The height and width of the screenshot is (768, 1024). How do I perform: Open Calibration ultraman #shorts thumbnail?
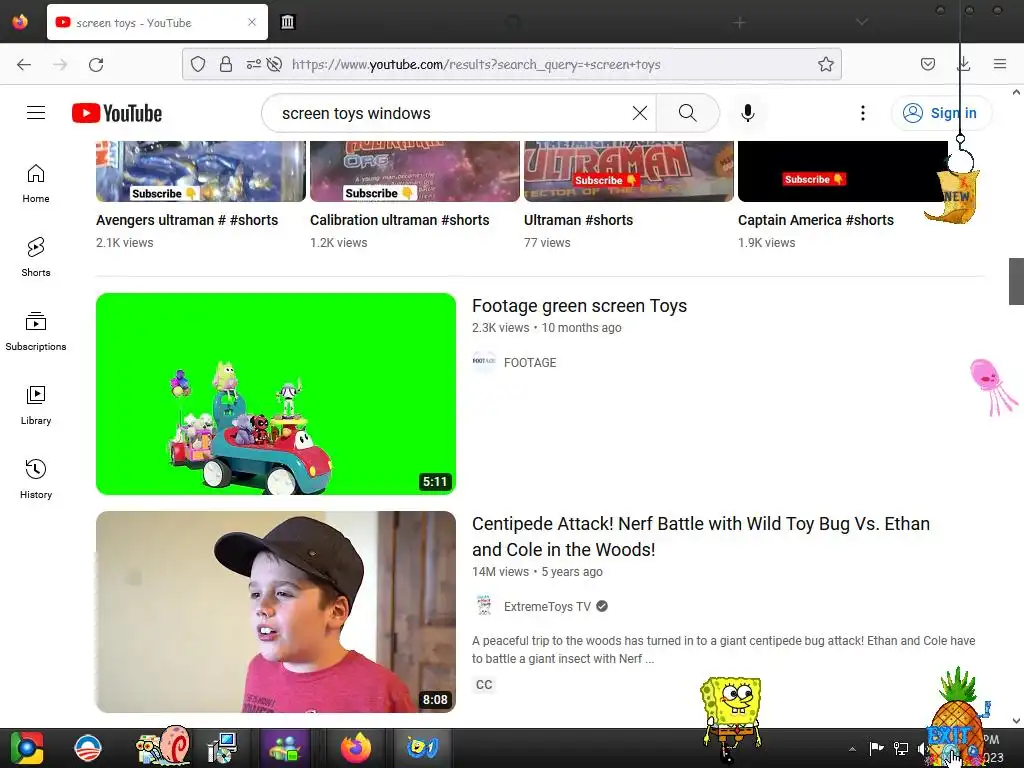pos(415,171)
